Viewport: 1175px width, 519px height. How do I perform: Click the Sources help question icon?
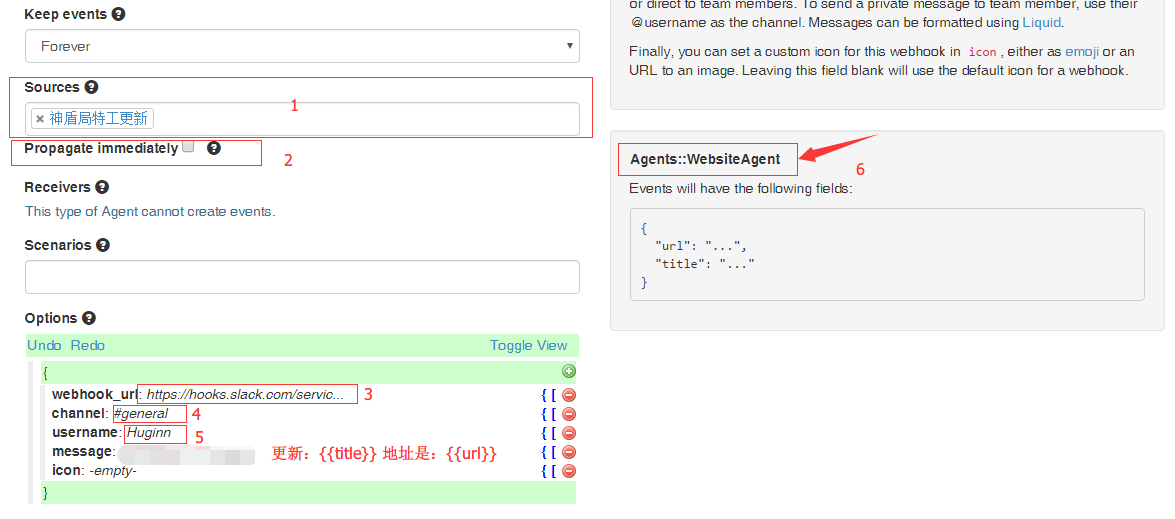click(92, 88)
